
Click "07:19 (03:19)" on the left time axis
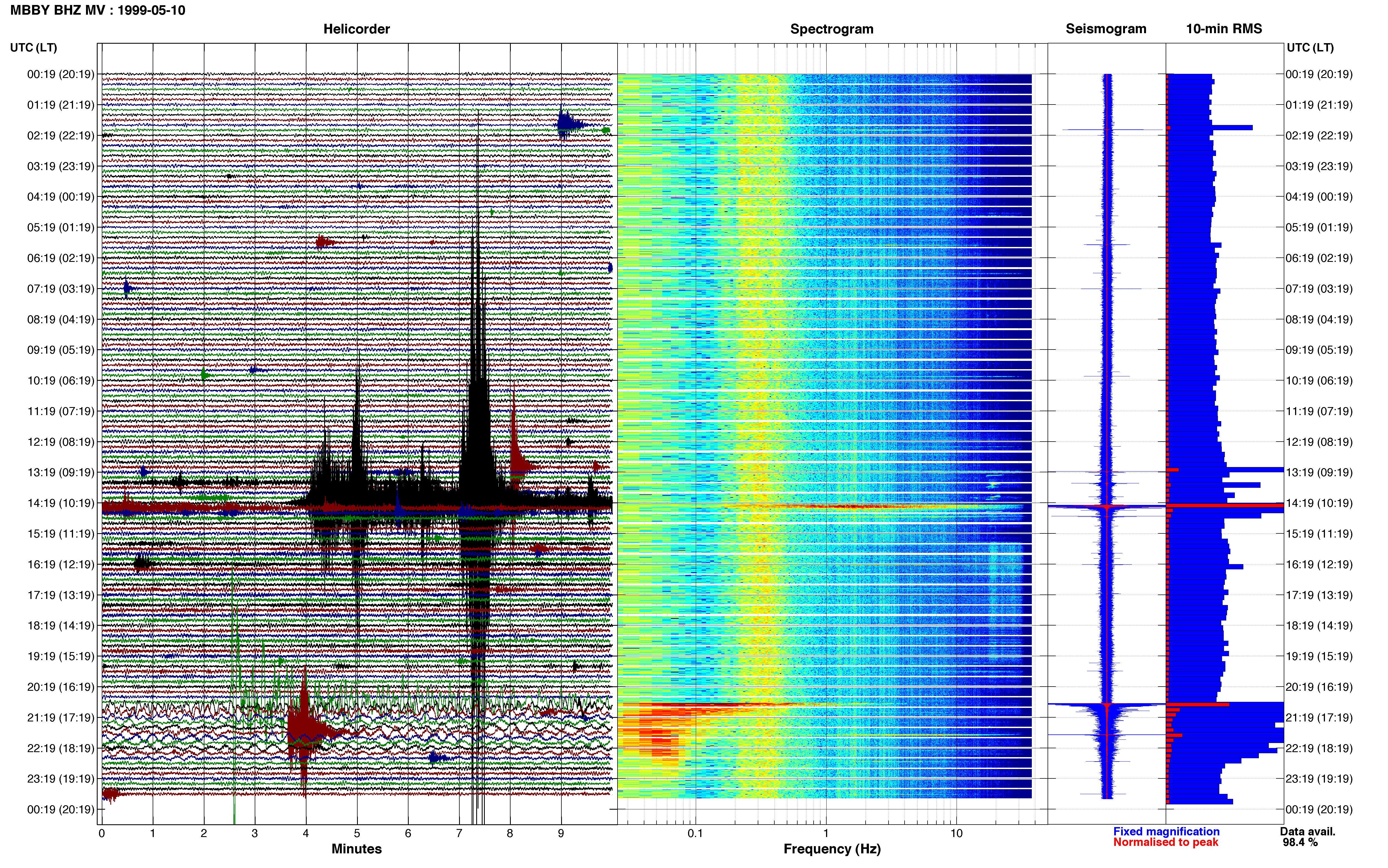coord(61,289)
